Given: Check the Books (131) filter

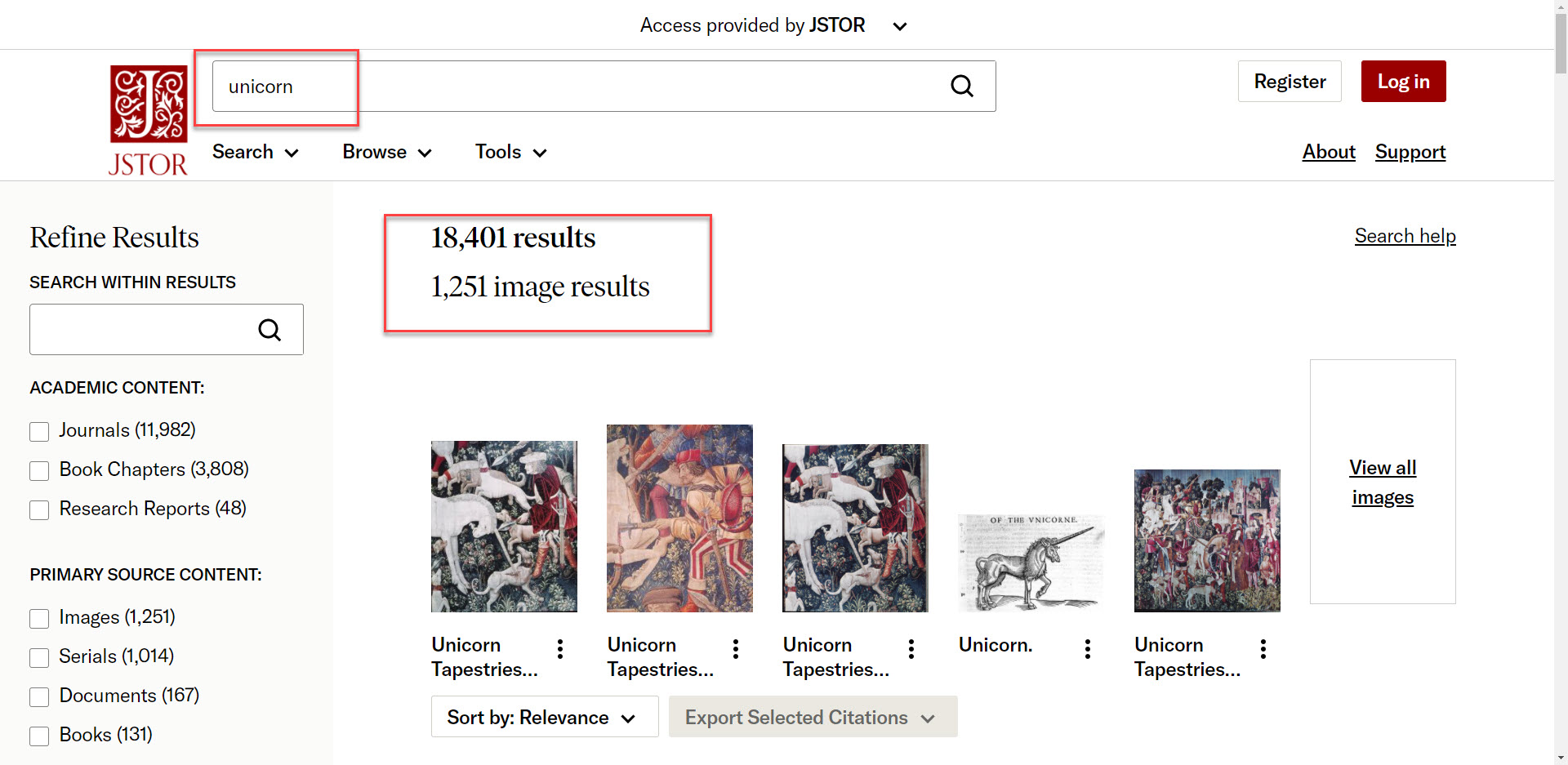Looking at the screenshot, I should coord(38,736).
